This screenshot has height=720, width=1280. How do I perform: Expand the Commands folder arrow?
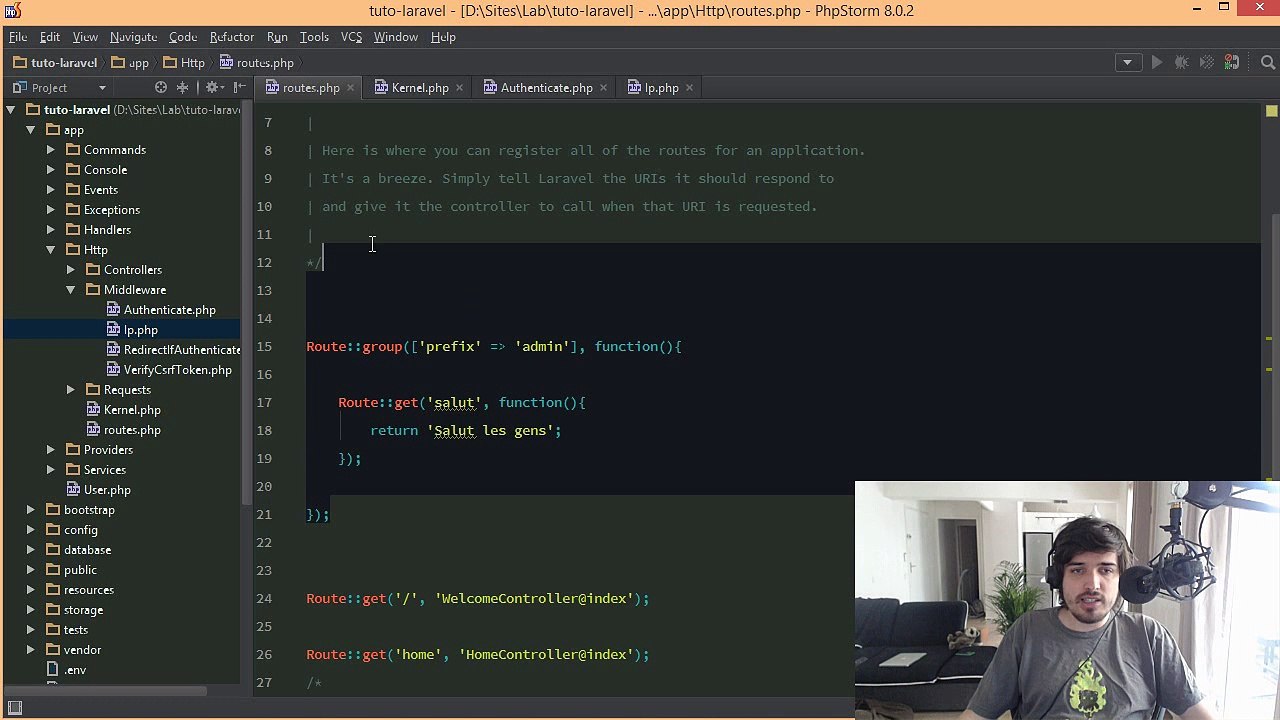pyautogui.click(x=51, y=150)
